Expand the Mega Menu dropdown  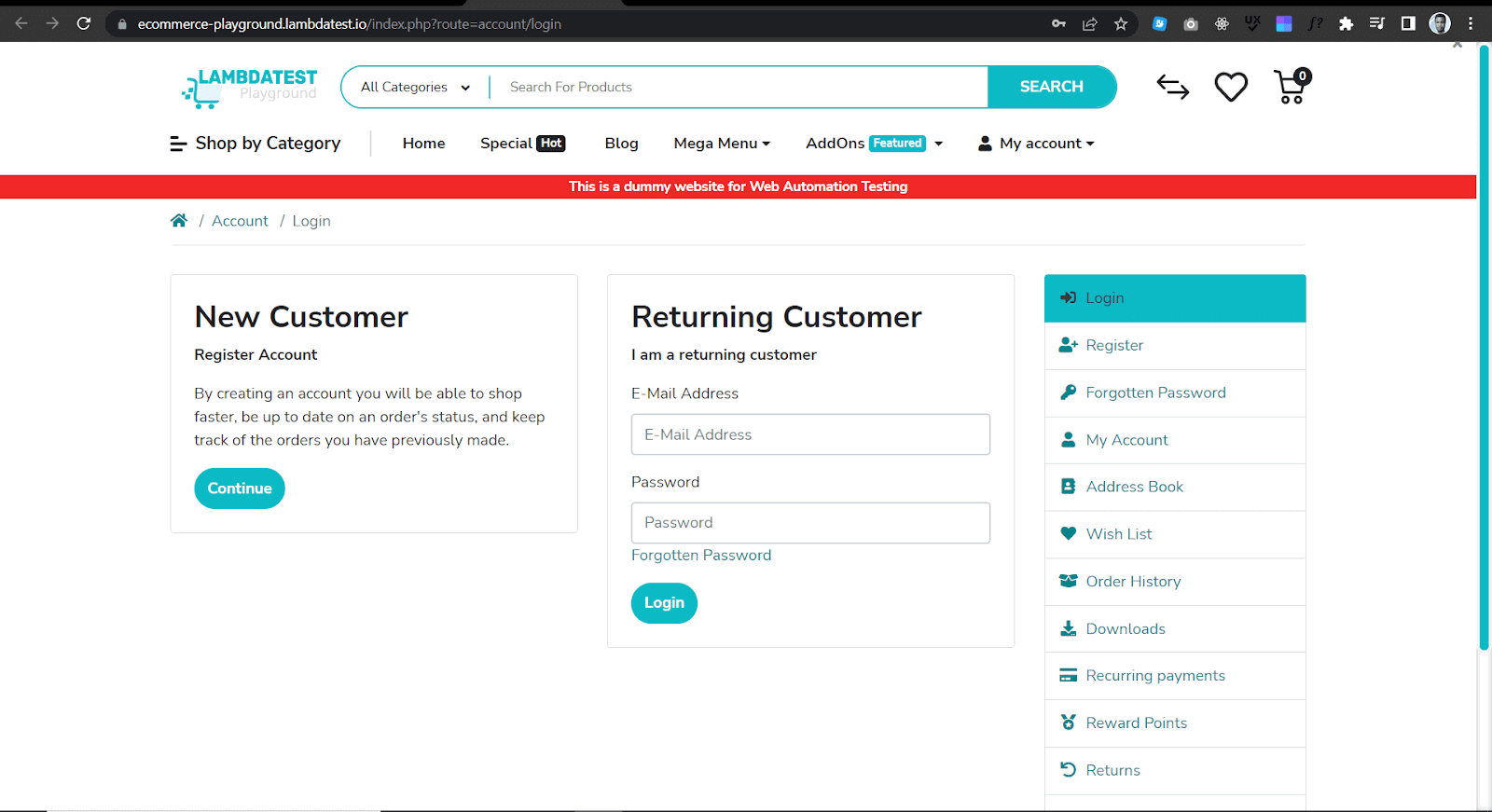(x=722, y=144)
